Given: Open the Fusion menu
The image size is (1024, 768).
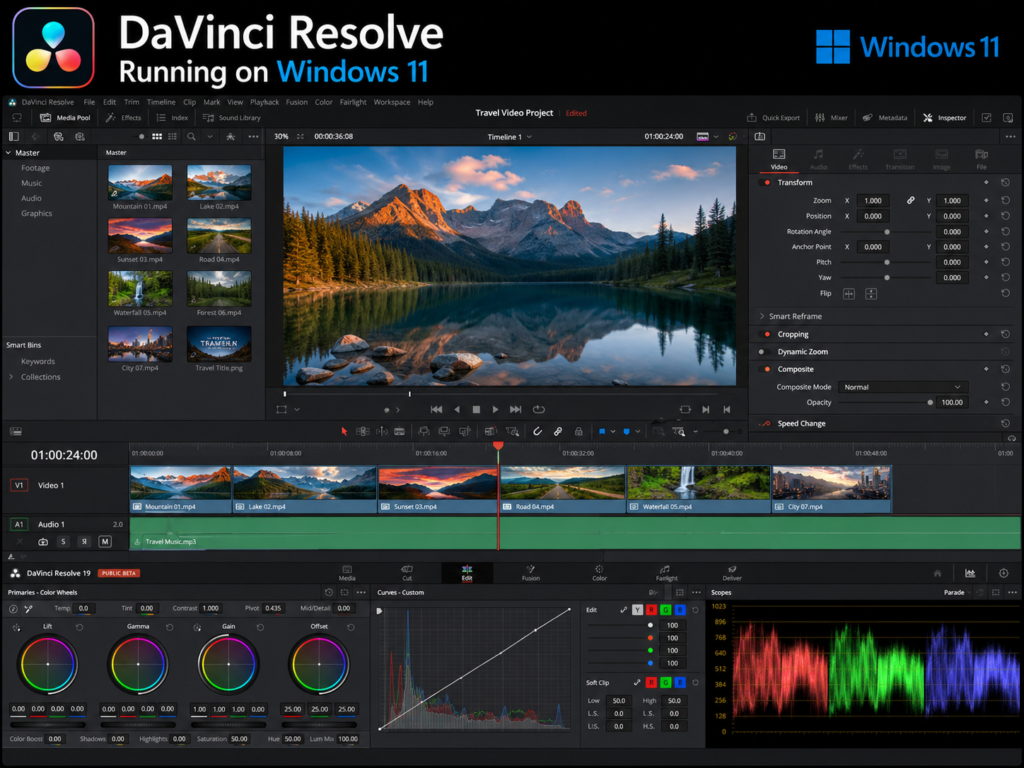Looking at the screenshot, I should click(296, 102).
